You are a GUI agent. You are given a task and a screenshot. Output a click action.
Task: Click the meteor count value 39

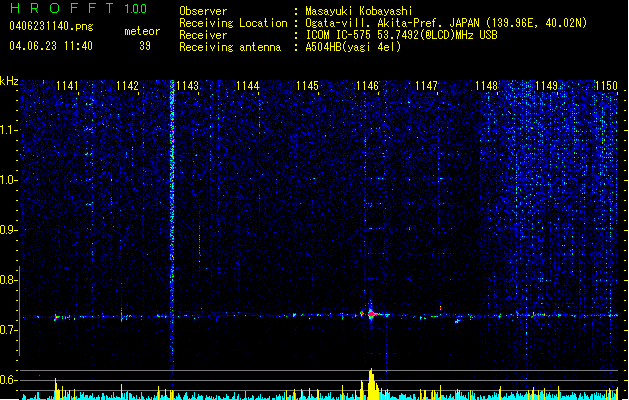pyautogui.click(x=145, y=46)
